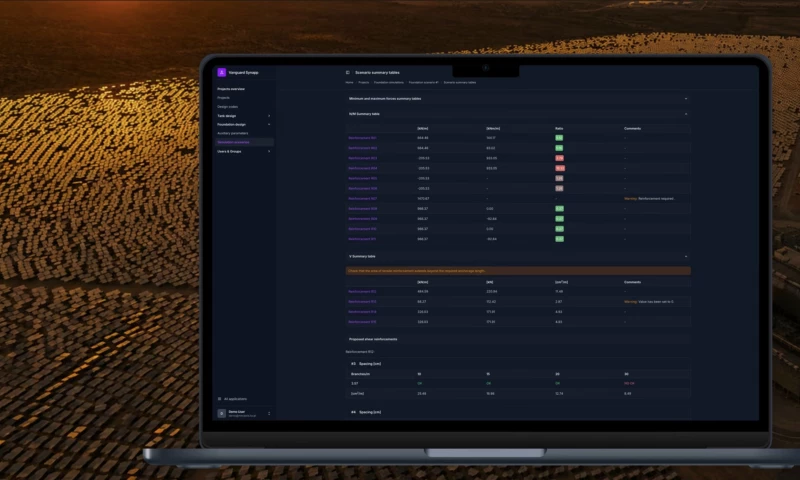Open the Reinforcement R05 link
Screen dimensions: 800x480
point(362,179)
